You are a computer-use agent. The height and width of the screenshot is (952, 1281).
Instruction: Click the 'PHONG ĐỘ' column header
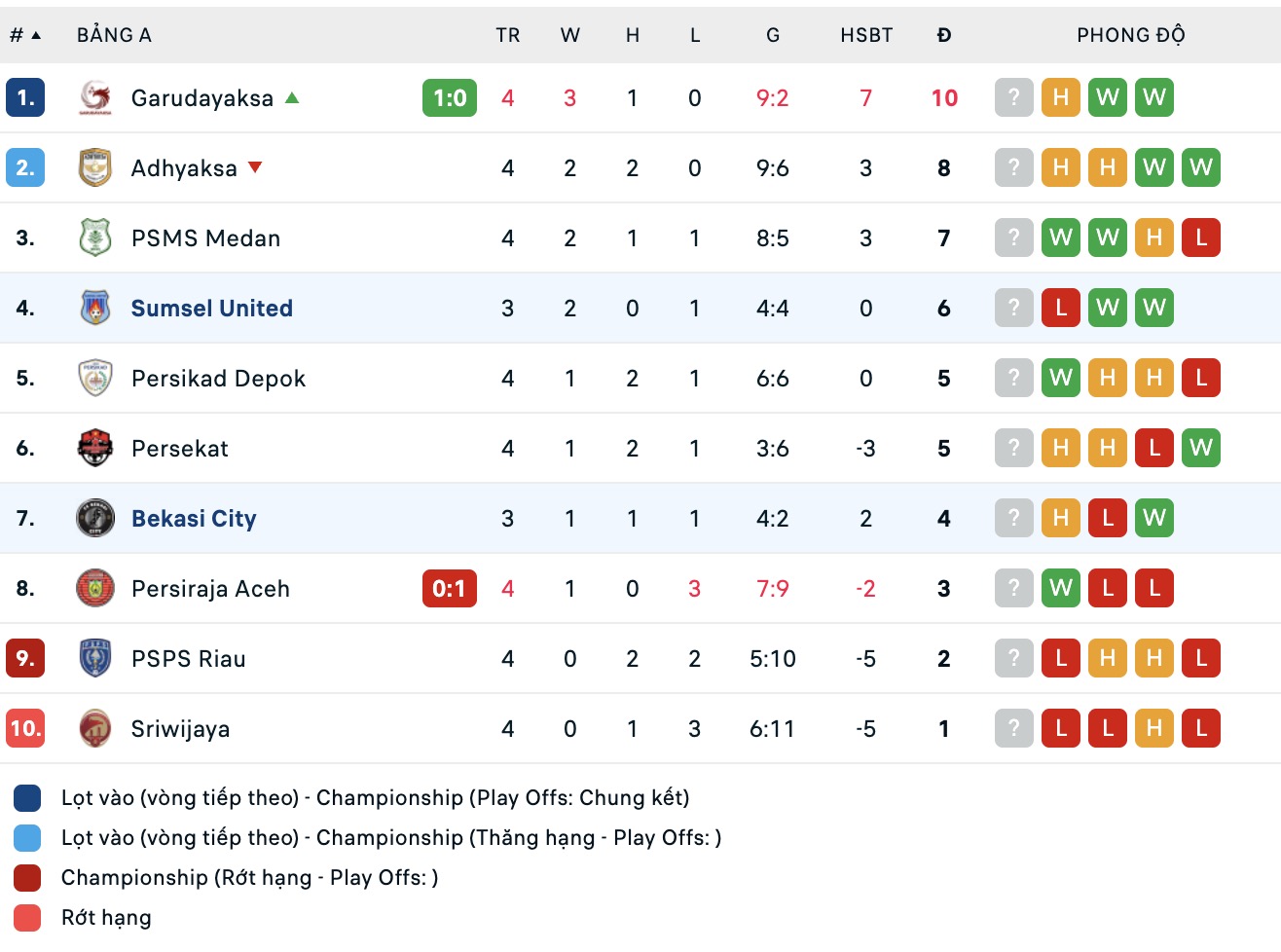(x=1131, y=34)
